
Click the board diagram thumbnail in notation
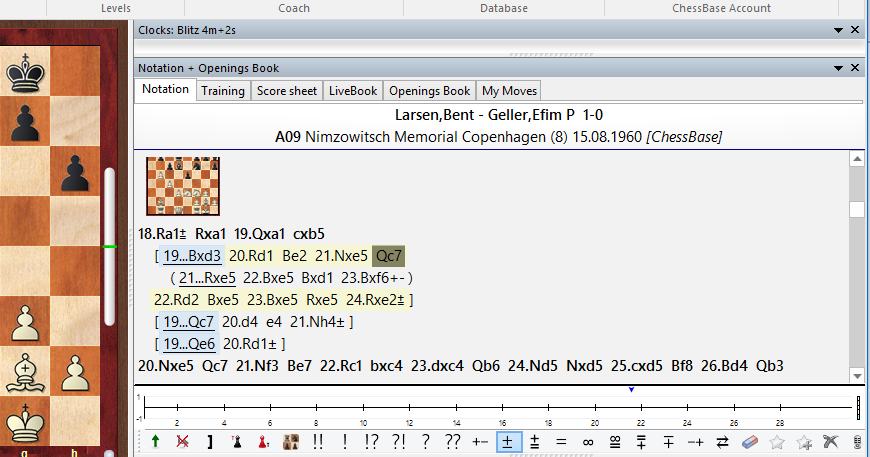coord(183,186)
